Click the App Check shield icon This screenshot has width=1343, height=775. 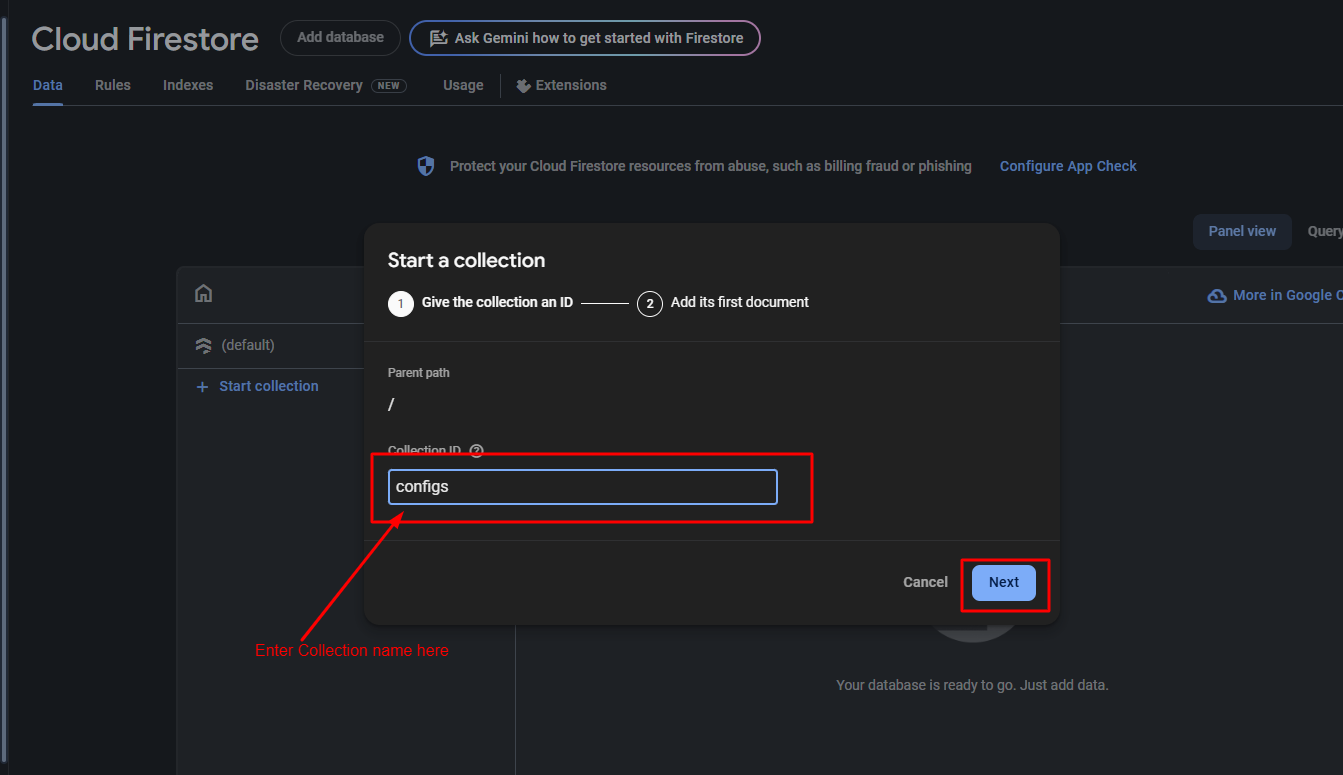point(426,166)
